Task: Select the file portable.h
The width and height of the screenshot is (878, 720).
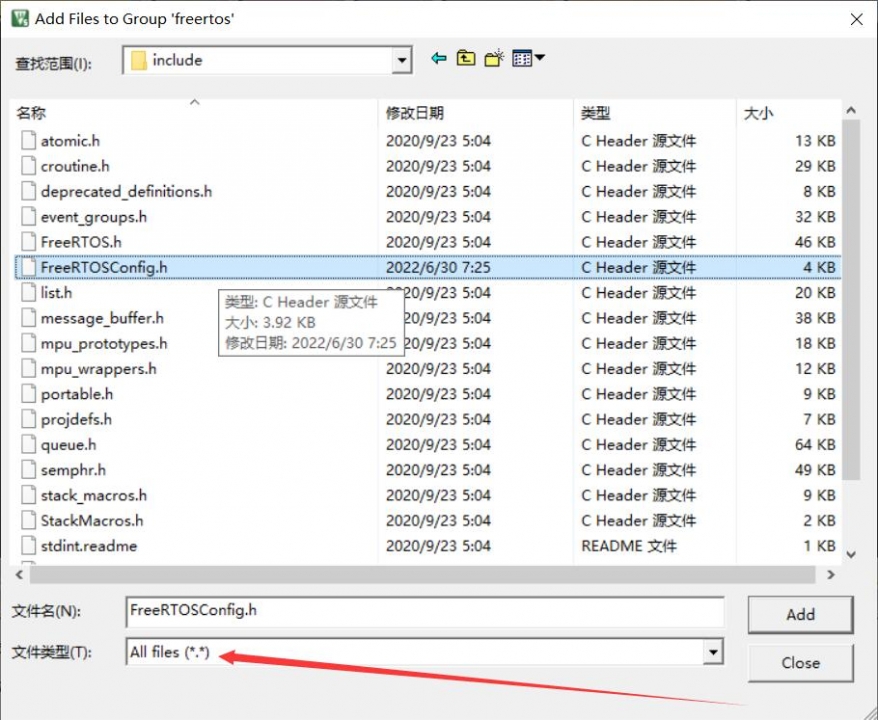Action: 77,394
